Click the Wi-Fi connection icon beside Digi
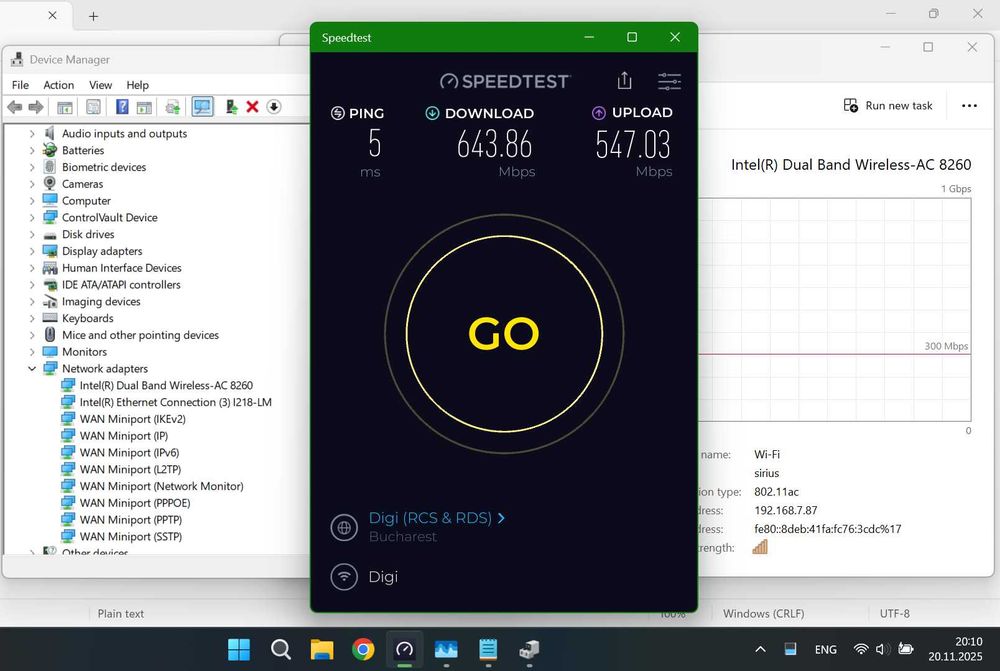 (344, 577)
